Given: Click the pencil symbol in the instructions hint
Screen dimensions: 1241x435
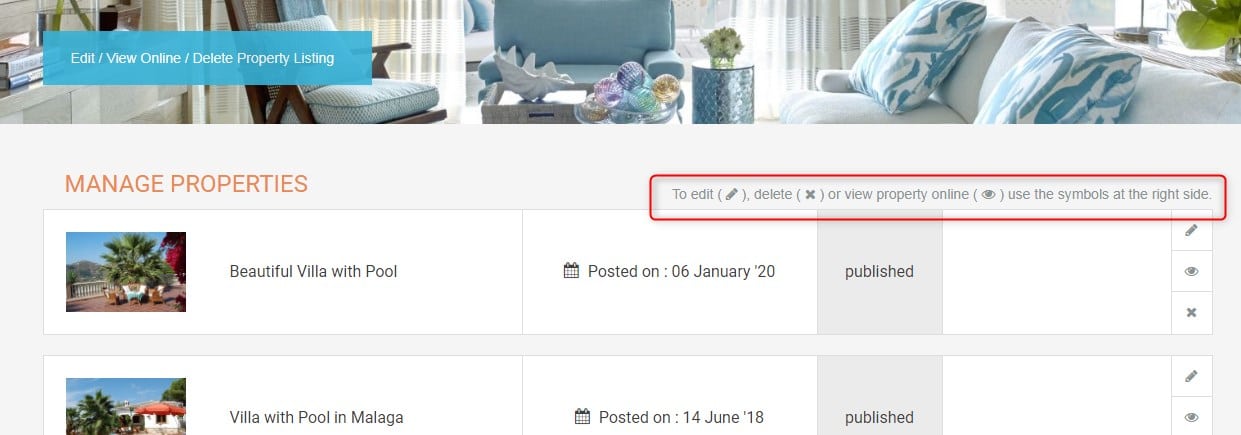Looking at the screenshot, I should 731,194.
